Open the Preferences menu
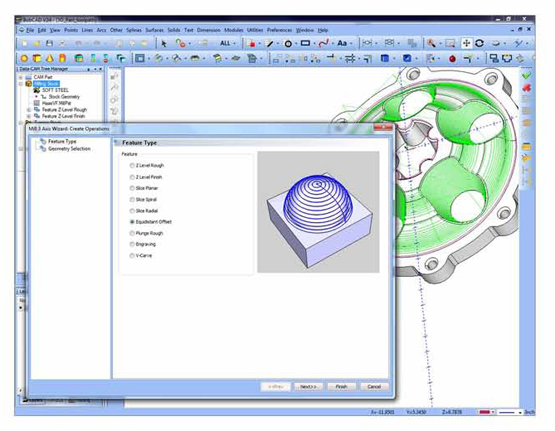 click(x=279, y=30)
